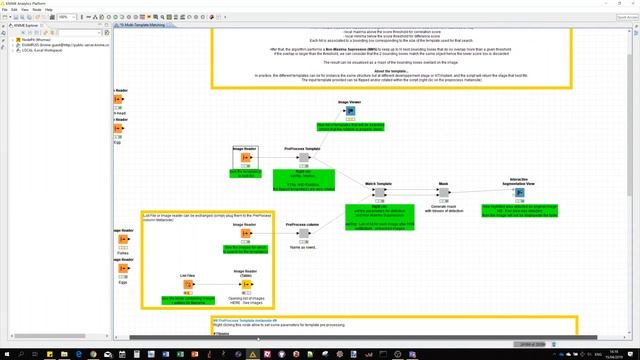Open the File Explorer taskbar icon
640x360 pixels.
[x=64, y=354]
